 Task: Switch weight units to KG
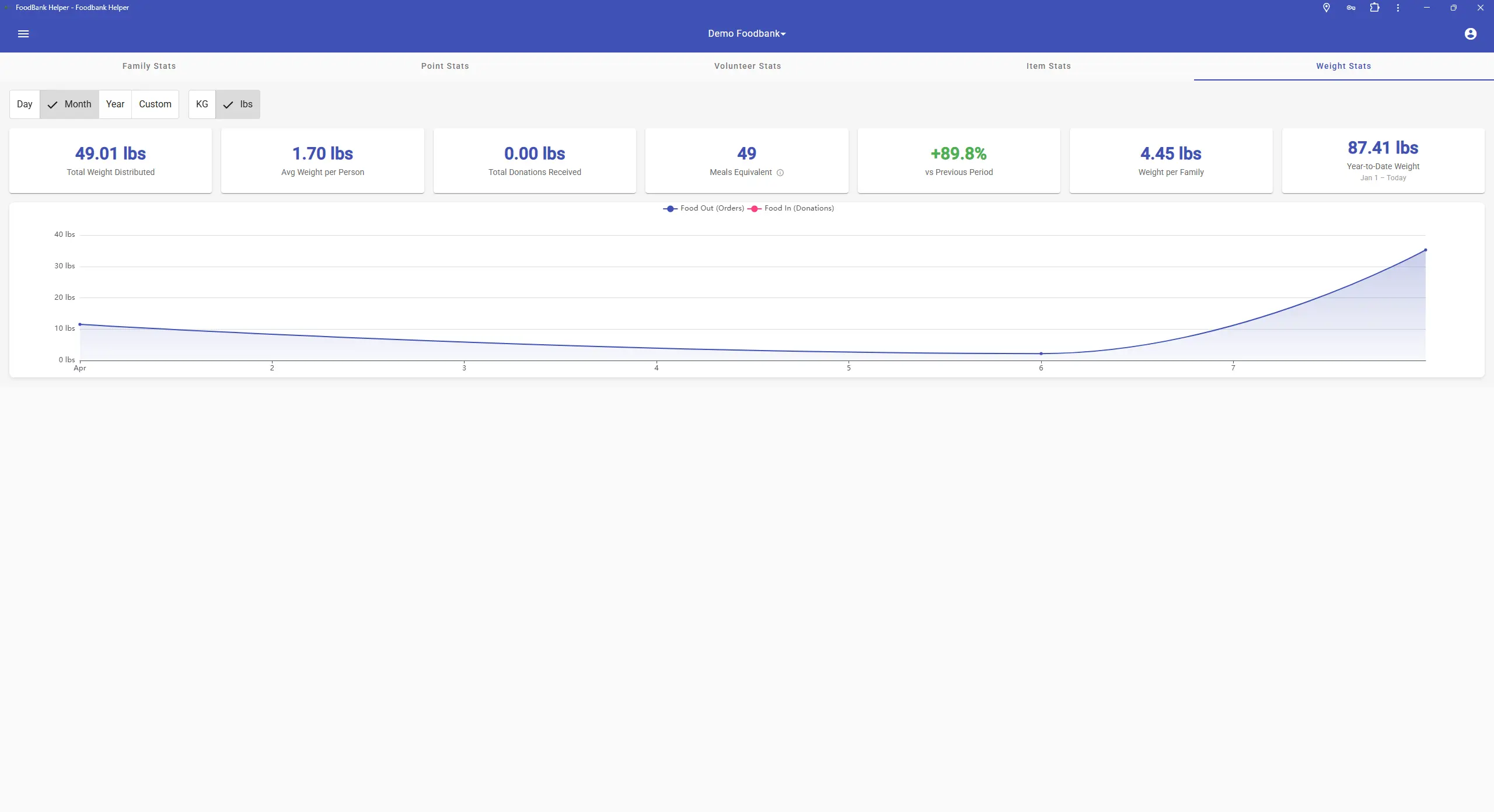202,104
